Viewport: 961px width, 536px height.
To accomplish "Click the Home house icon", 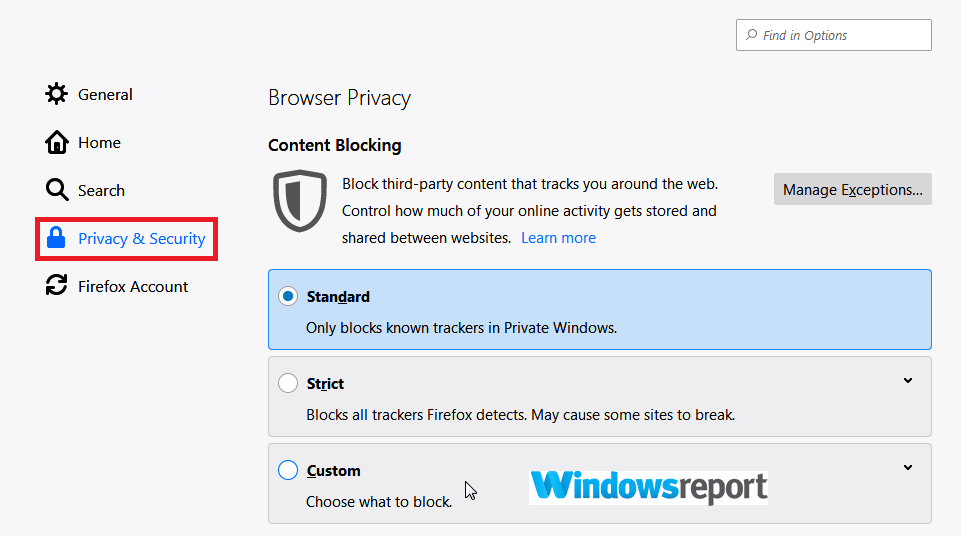I will 57,142.
